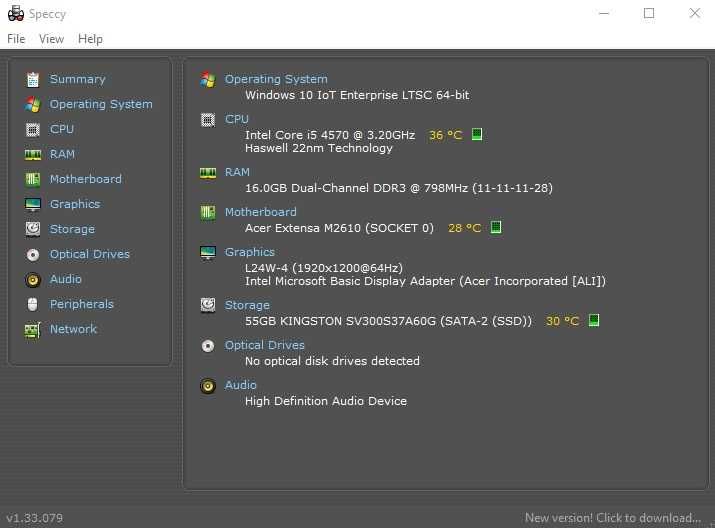Click the Network card icon in sidebar
The image size is (715, 528).
pyautogui.click(x=33, y=329)
